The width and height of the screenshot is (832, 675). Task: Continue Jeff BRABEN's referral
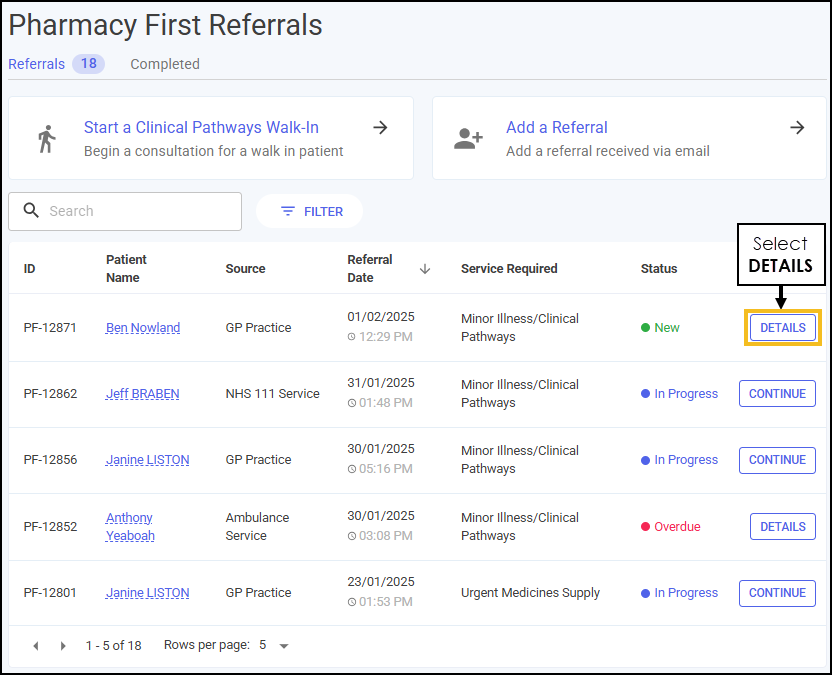tap(777, 394)
